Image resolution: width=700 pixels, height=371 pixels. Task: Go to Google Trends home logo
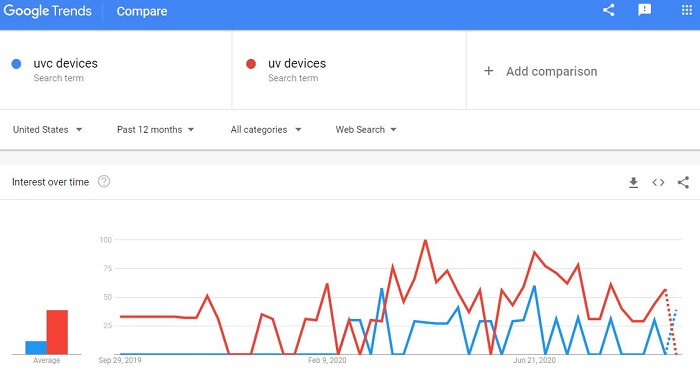47,11
